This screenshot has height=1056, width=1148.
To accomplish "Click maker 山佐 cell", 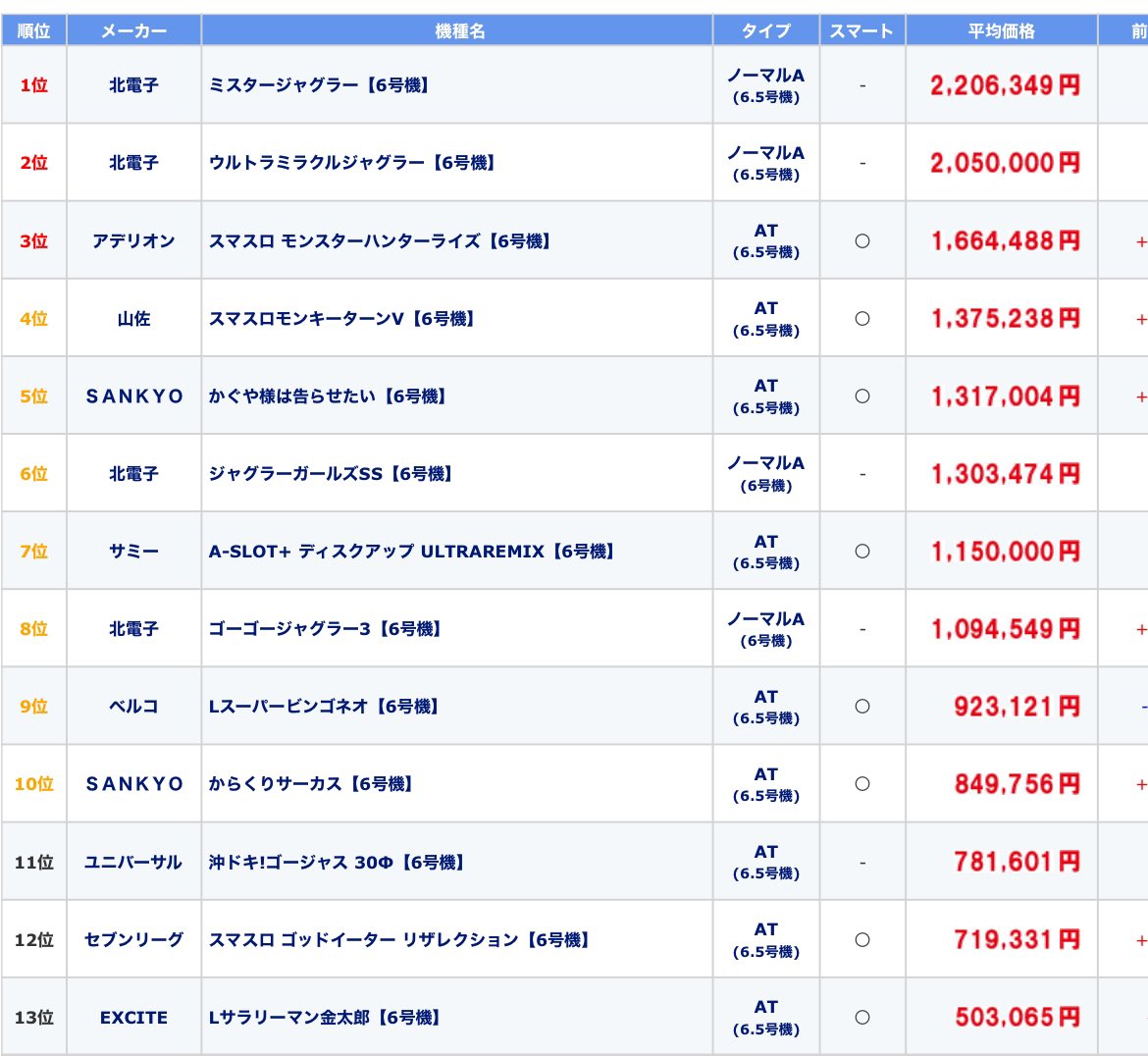I will click(134, 319).
